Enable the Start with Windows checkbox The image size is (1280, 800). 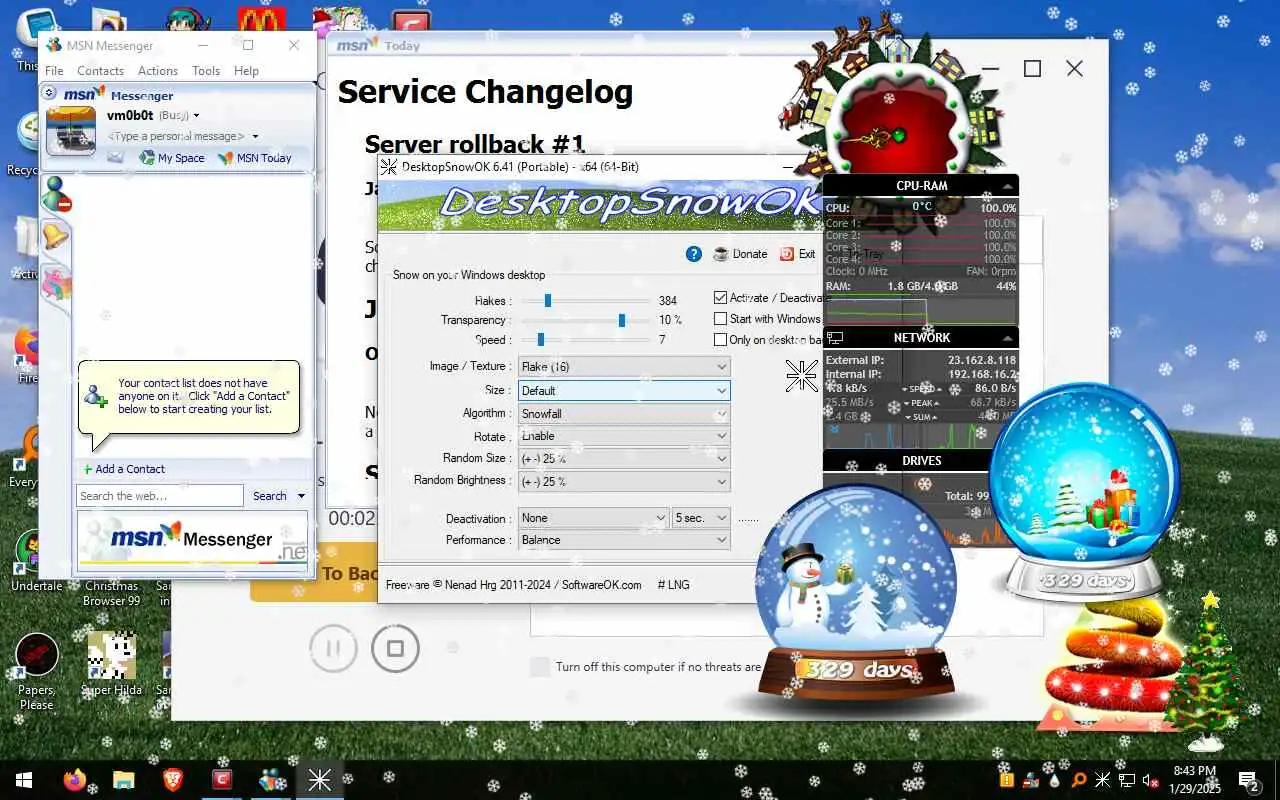(720, 319)
